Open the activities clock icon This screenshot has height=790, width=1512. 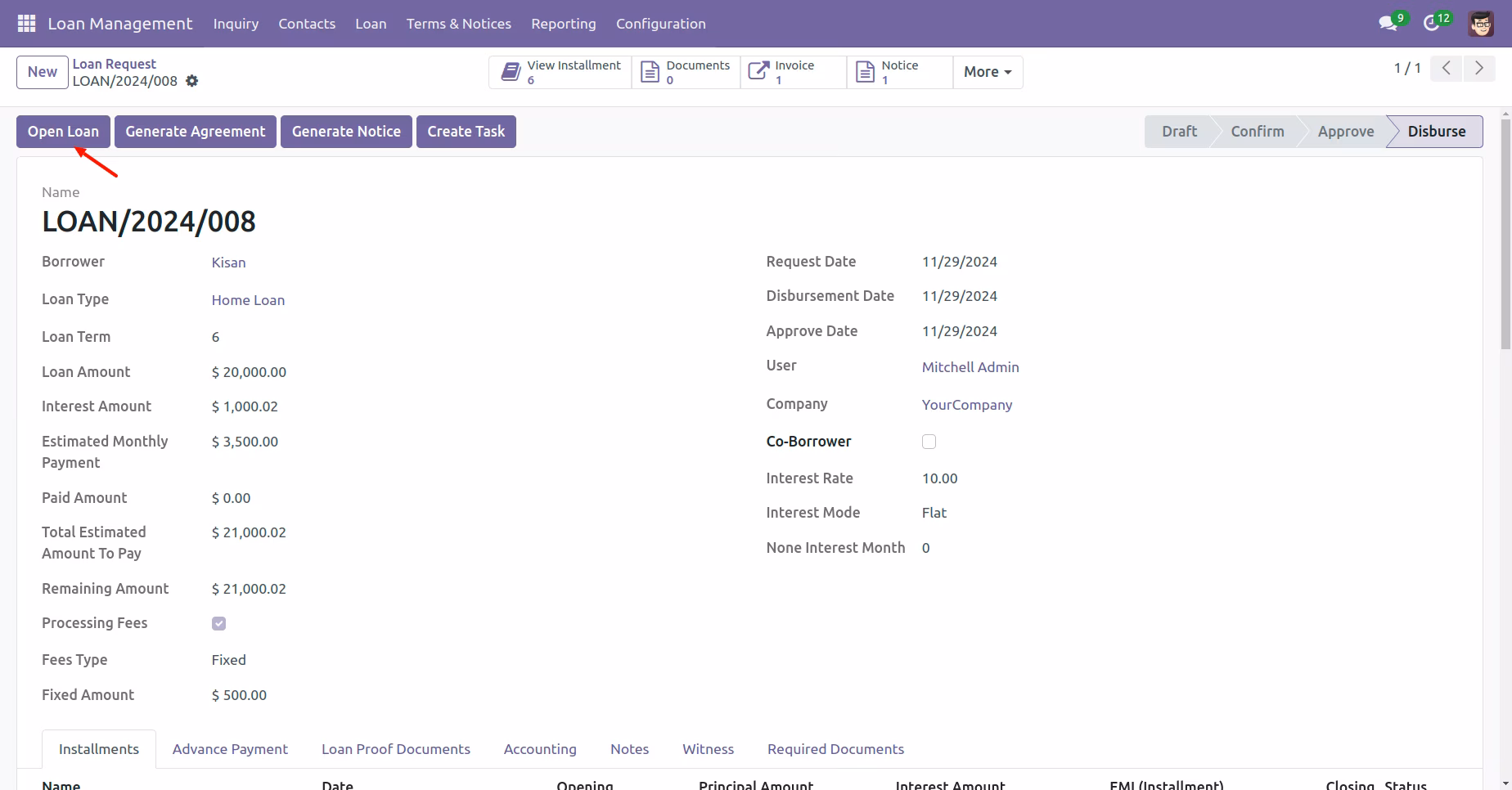(x=1432, y=24)
